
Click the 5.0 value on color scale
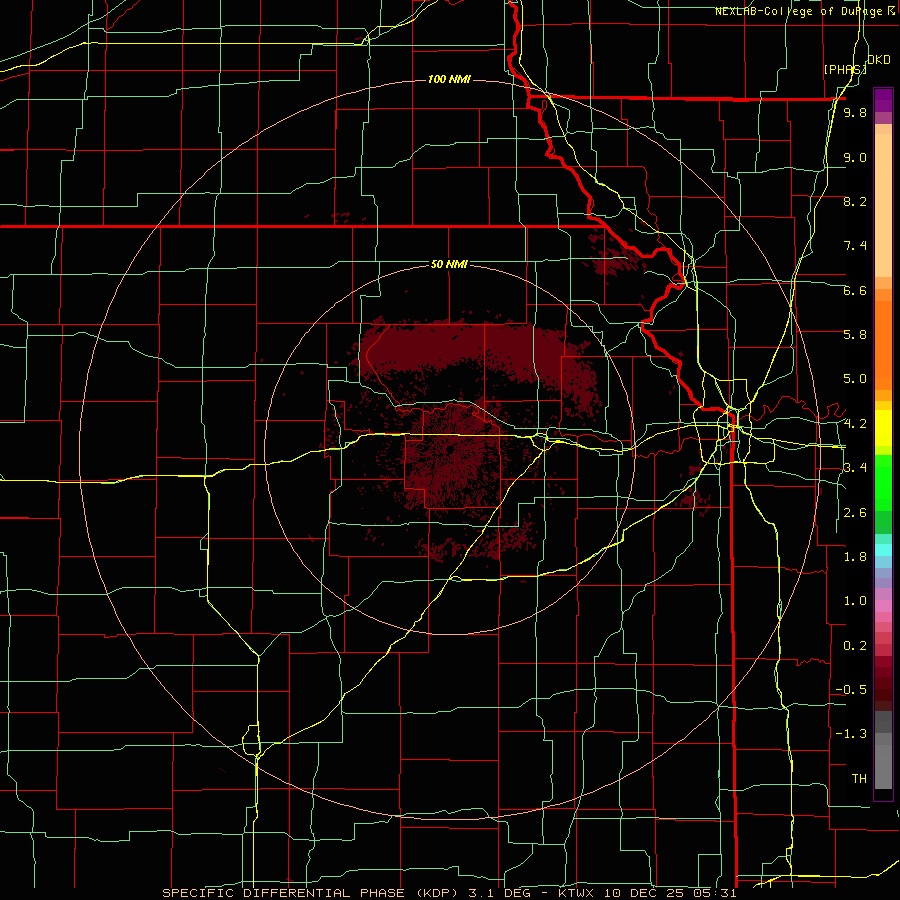point(855,379)
